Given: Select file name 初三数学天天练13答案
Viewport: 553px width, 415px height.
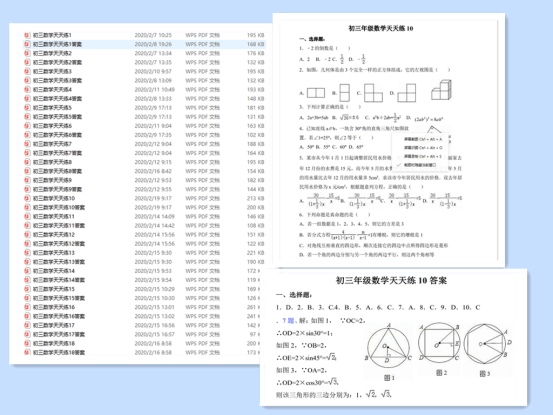Looking at the screenshot, I should click(59, 262).
